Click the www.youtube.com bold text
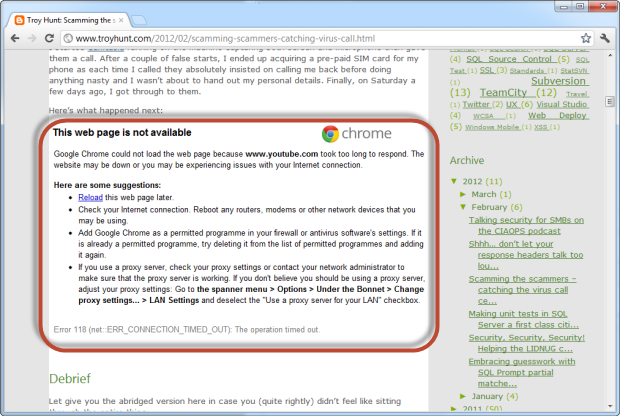This screenshot has width=620, height=416. click(x=282, y=154)
